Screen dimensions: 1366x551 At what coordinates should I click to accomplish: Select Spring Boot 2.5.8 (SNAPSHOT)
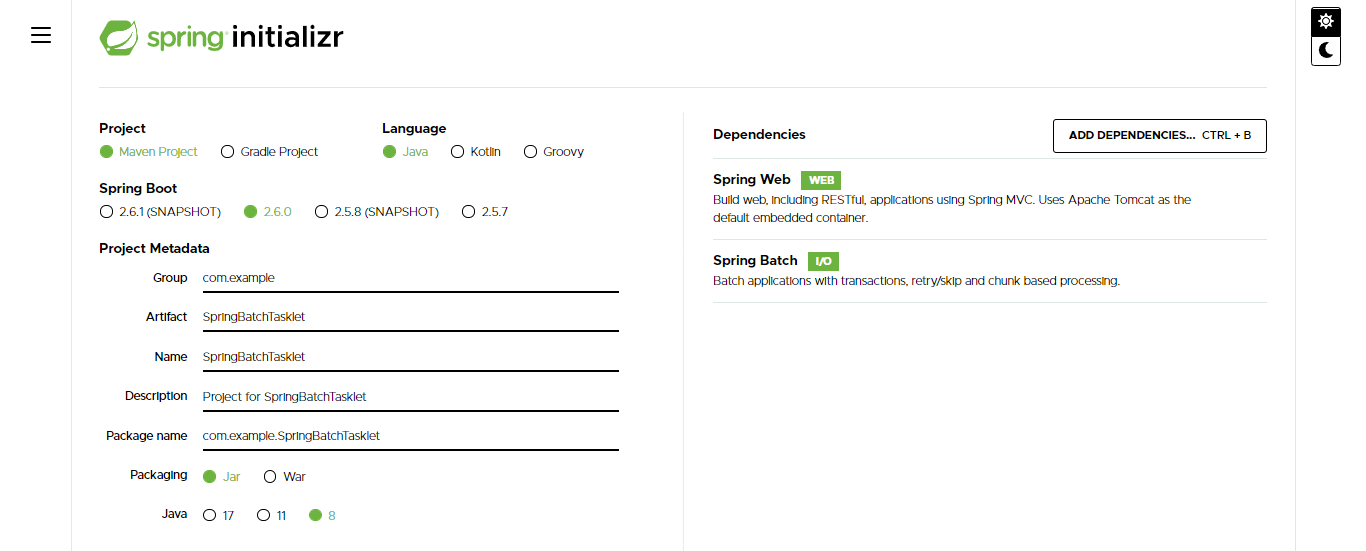click(376, 212)
